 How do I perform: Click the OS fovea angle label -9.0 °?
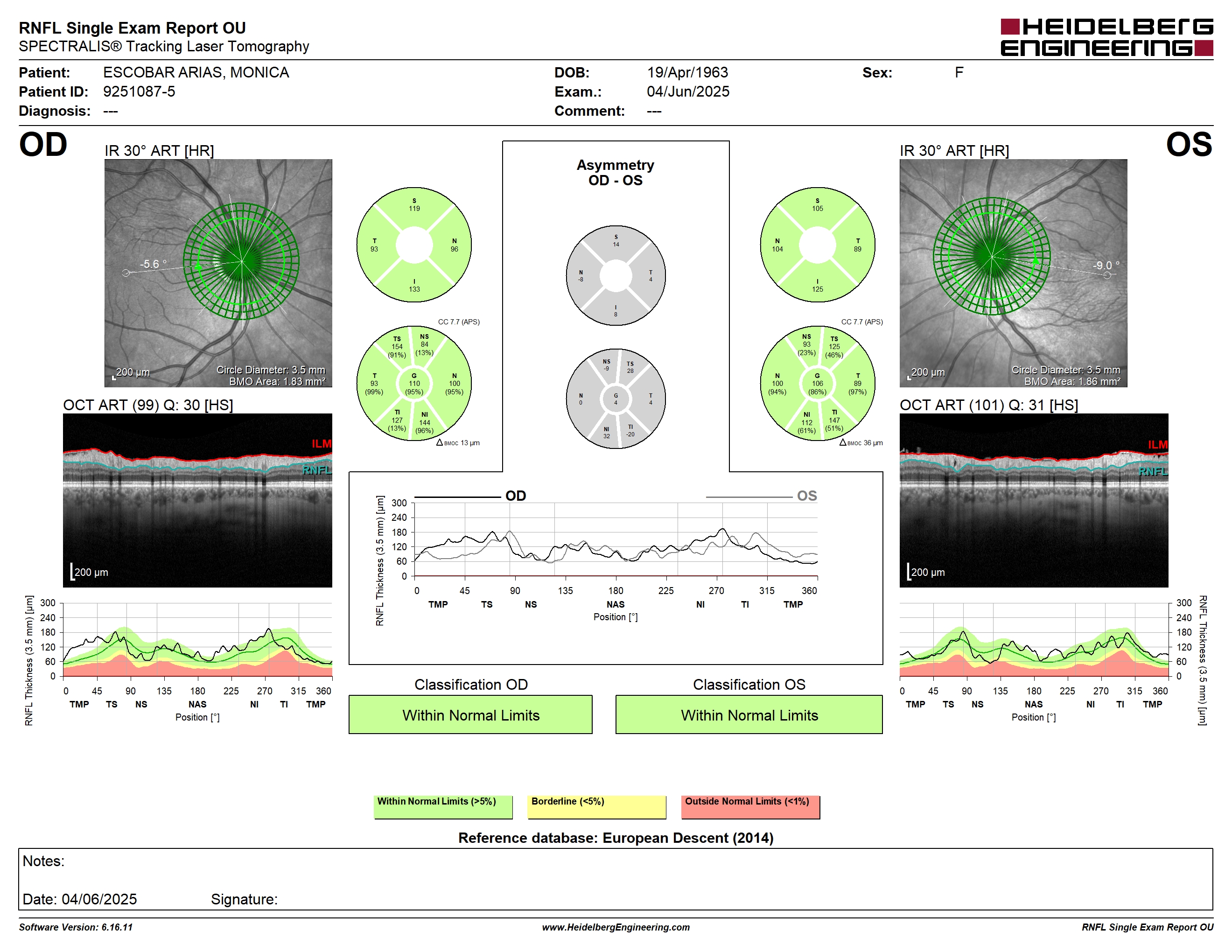(x=1106, y=265)
